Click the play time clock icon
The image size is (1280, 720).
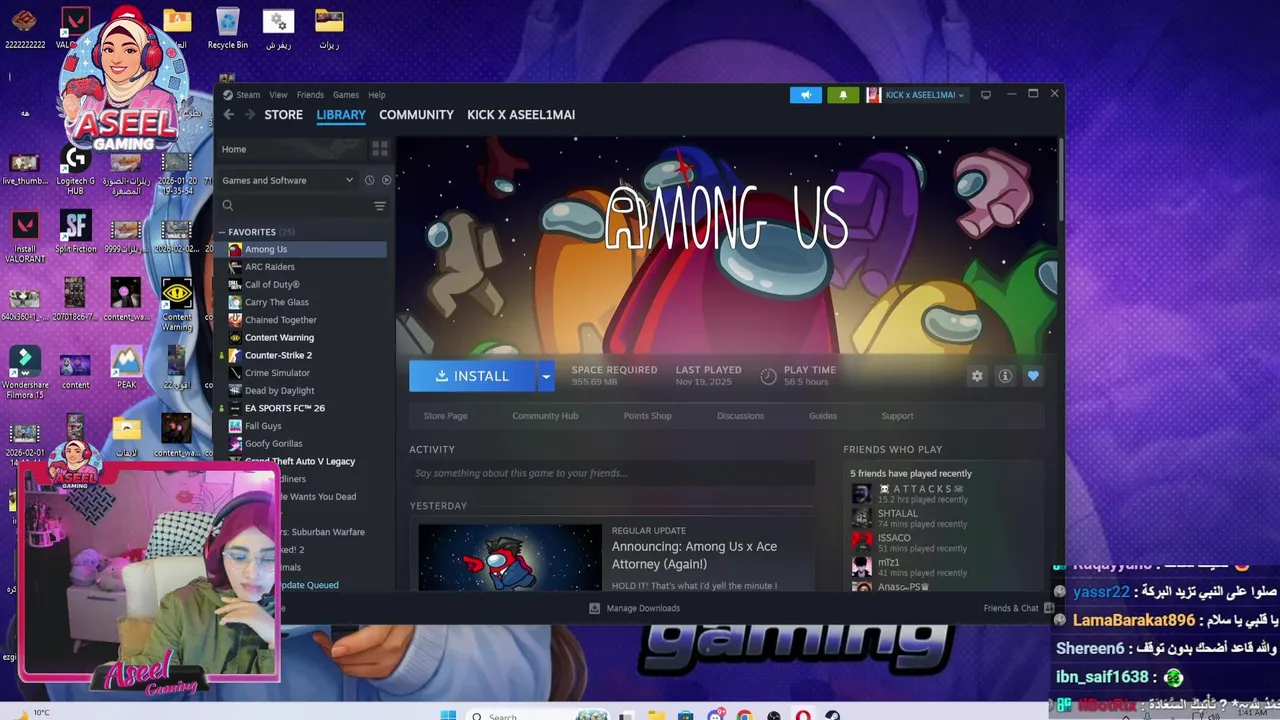point(768,376)
